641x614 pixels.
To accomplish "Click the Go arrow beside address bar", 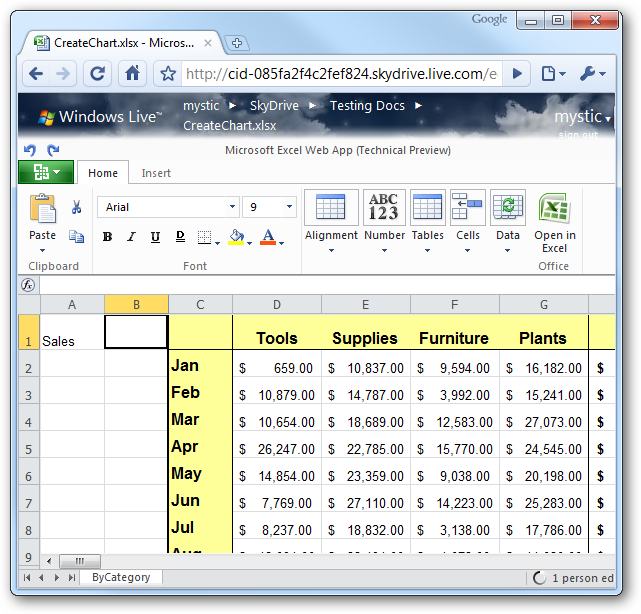I will click(517, 74).
